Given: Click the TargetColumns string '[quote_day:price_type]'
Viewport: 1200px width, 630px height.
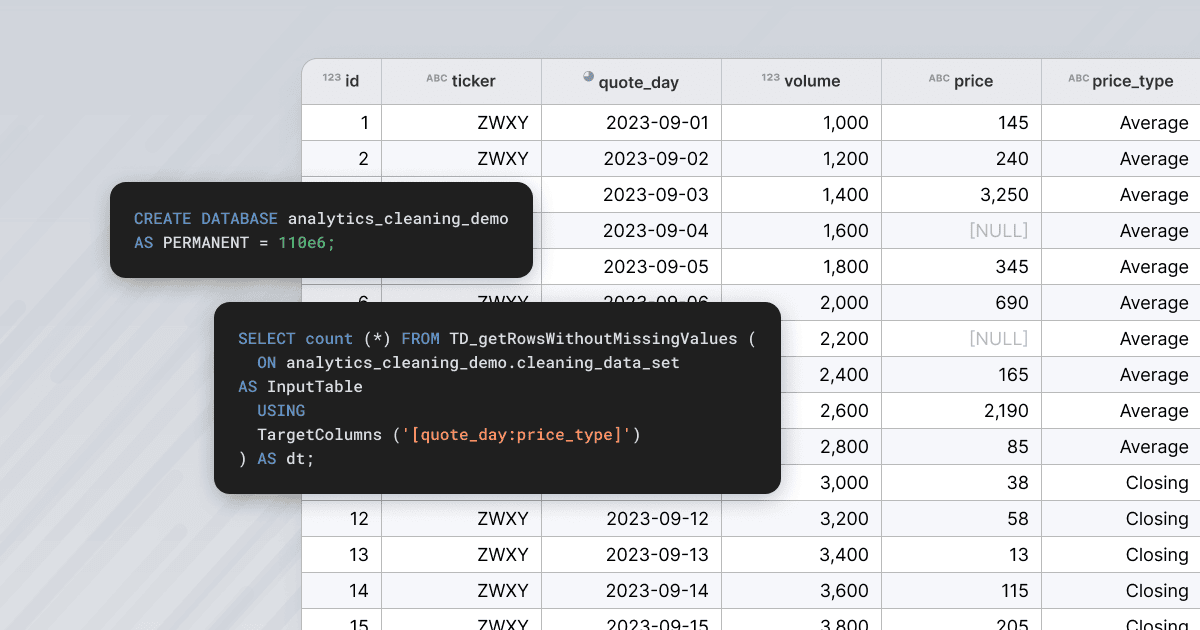Looking at the screenshot, I should point(519,435).
